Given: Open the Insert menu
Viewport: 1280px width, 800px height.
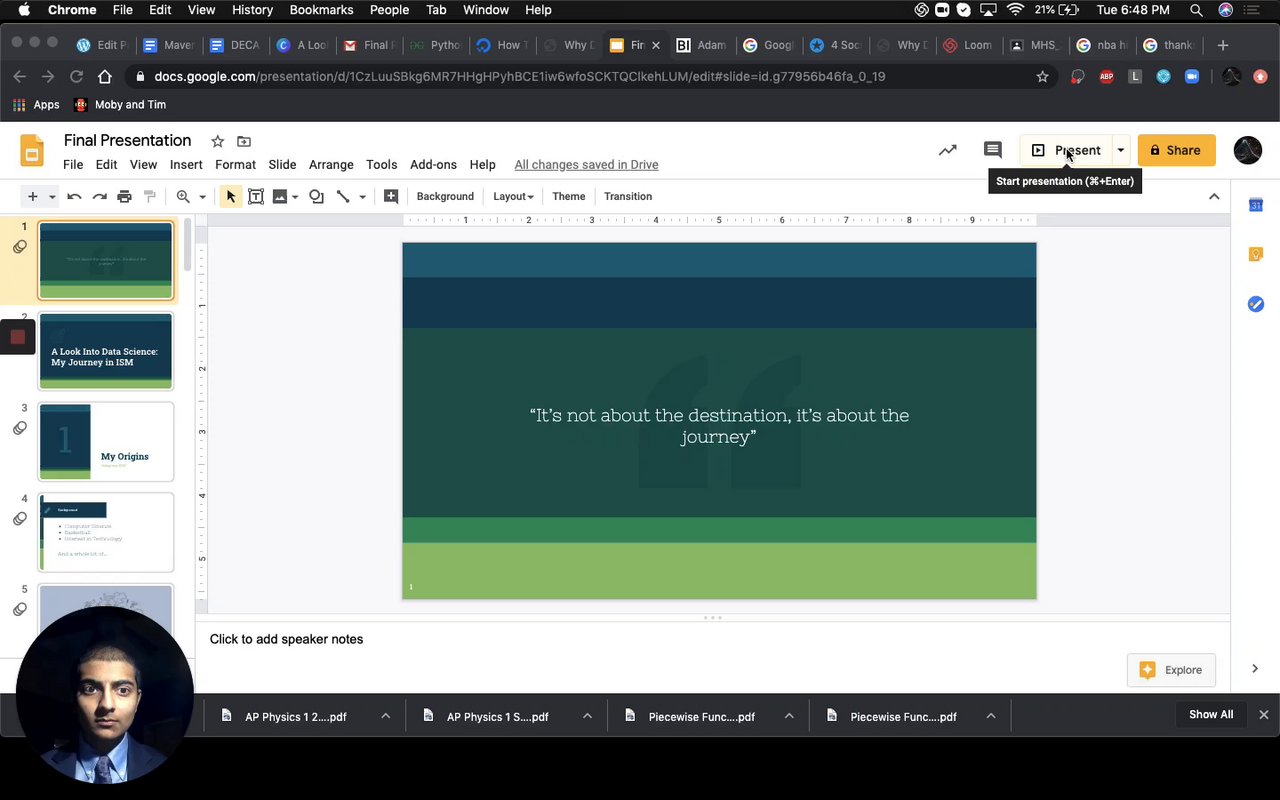Looking at the screenshot, I should [186, 165].
